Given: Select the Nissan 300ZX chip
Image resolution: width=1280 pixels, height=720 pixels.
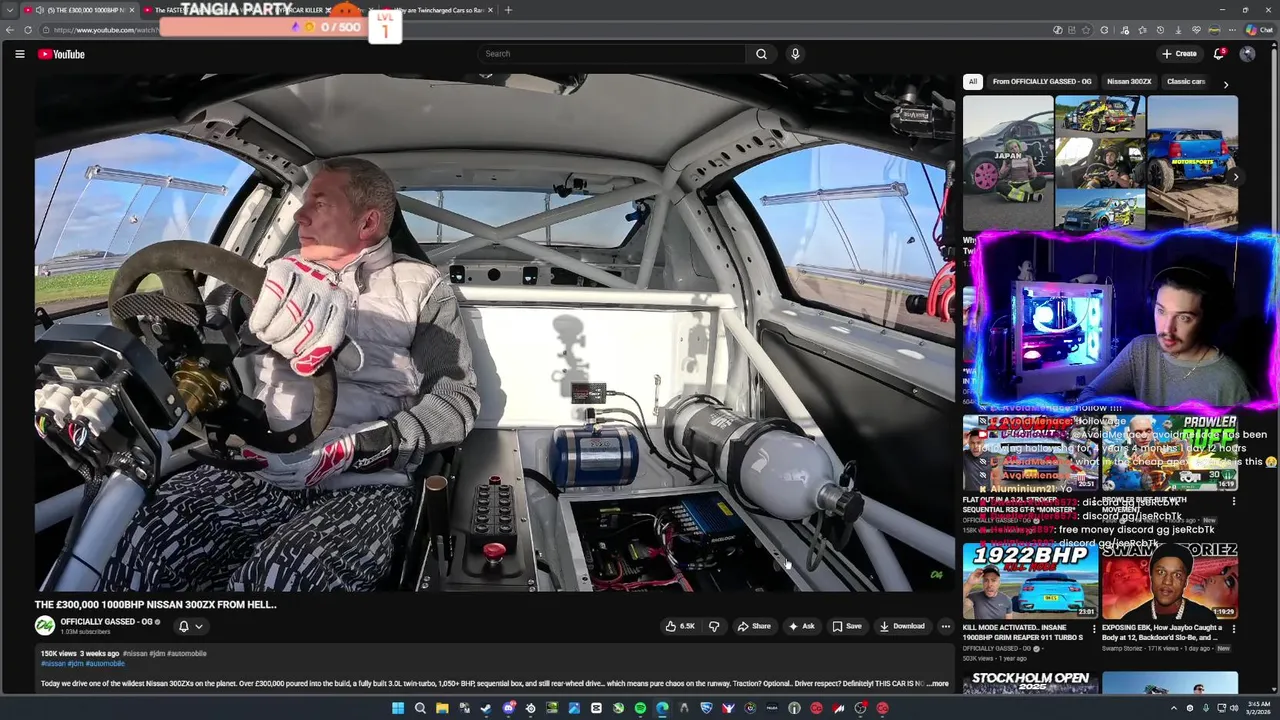Looking at the screenshot, I should [1129, 81].
